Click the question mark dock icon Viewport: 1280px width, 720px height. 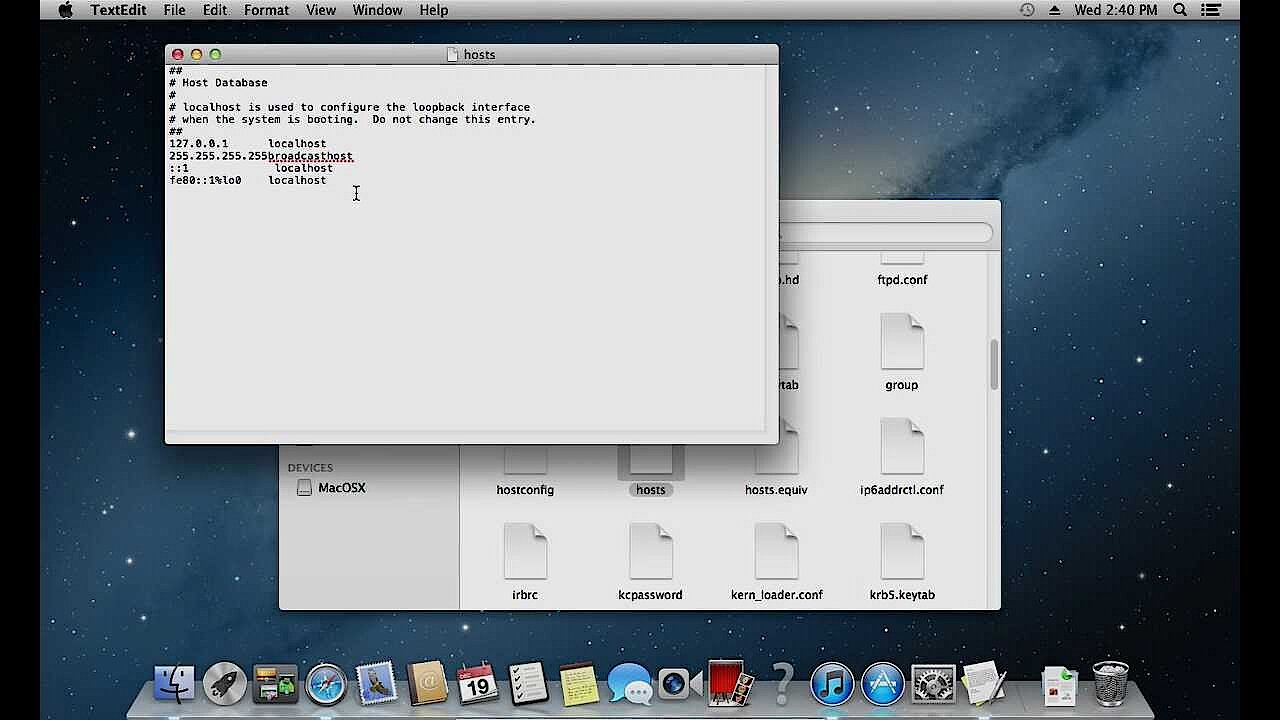(782, 684)
